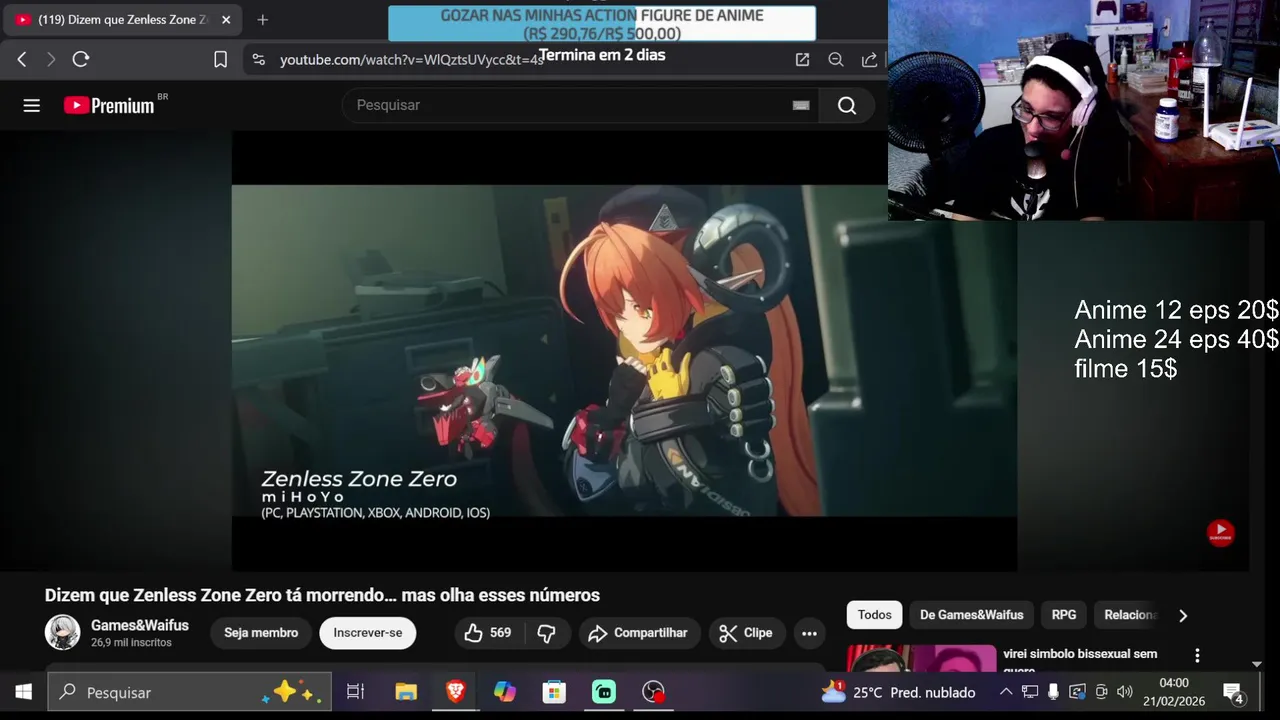Screen dimensions: 1280x720
Task: Open the green app icon beside Microsoft Store in the taskbar
Action: pyautogui.click(x=604, y=692)
